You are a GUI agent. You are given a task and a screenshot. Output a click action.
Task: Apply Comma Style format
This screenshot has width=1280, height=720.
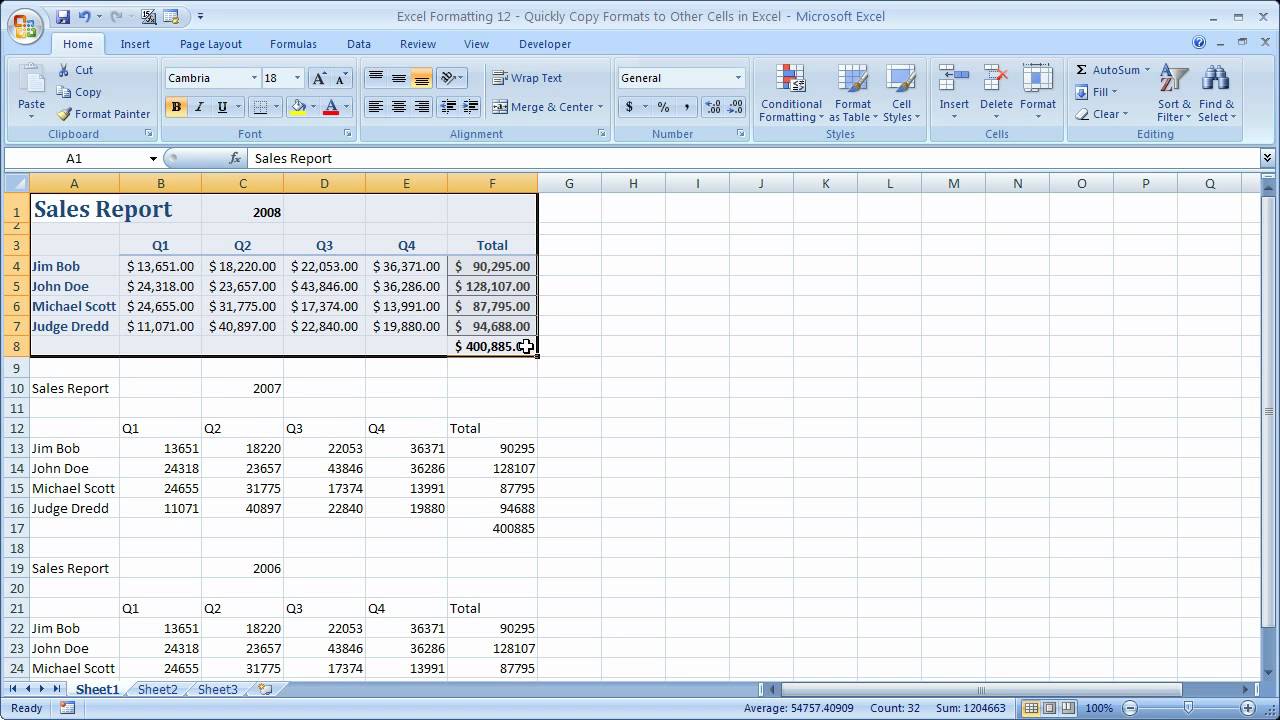click(x=686, y=107)
